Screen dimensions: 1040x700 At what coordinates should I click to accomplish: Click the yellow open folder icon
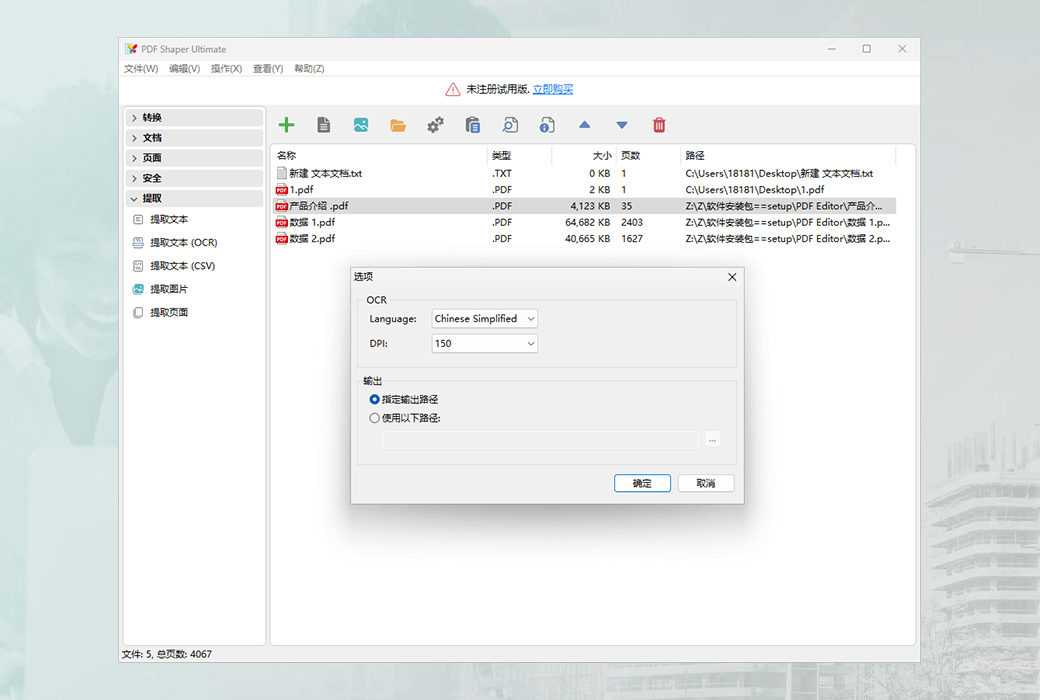[x=398, y=124]
